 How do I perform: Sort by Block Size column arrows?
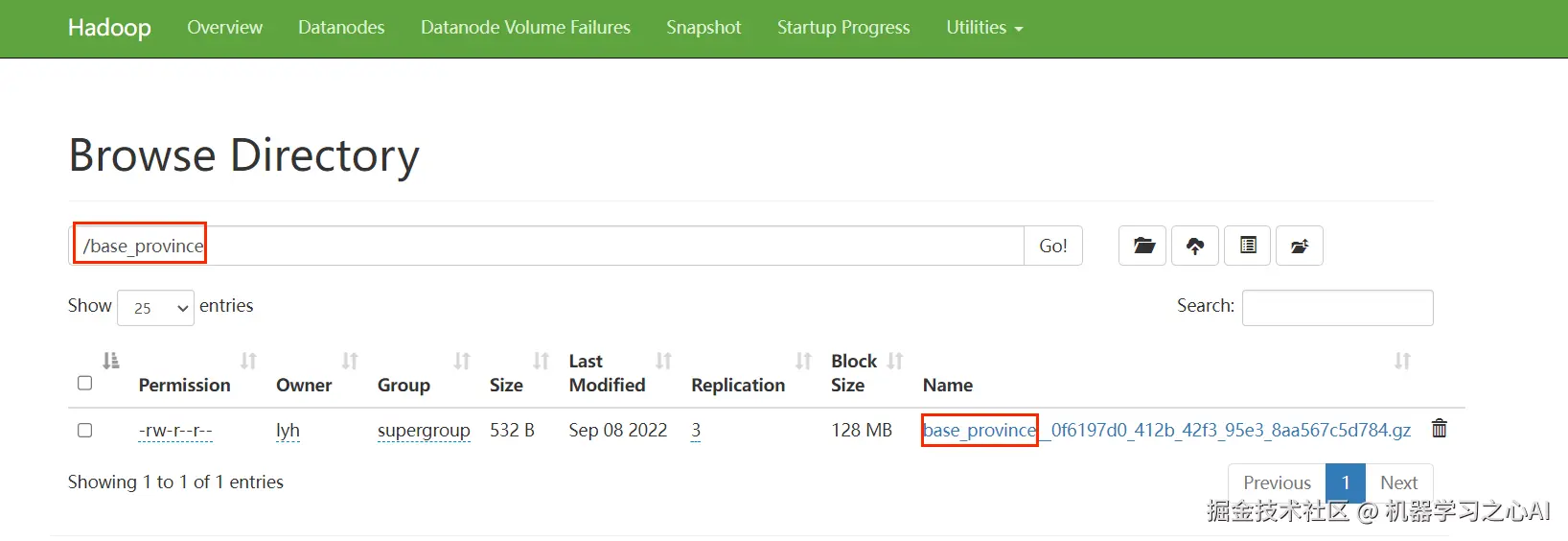(x=895, y=361)
